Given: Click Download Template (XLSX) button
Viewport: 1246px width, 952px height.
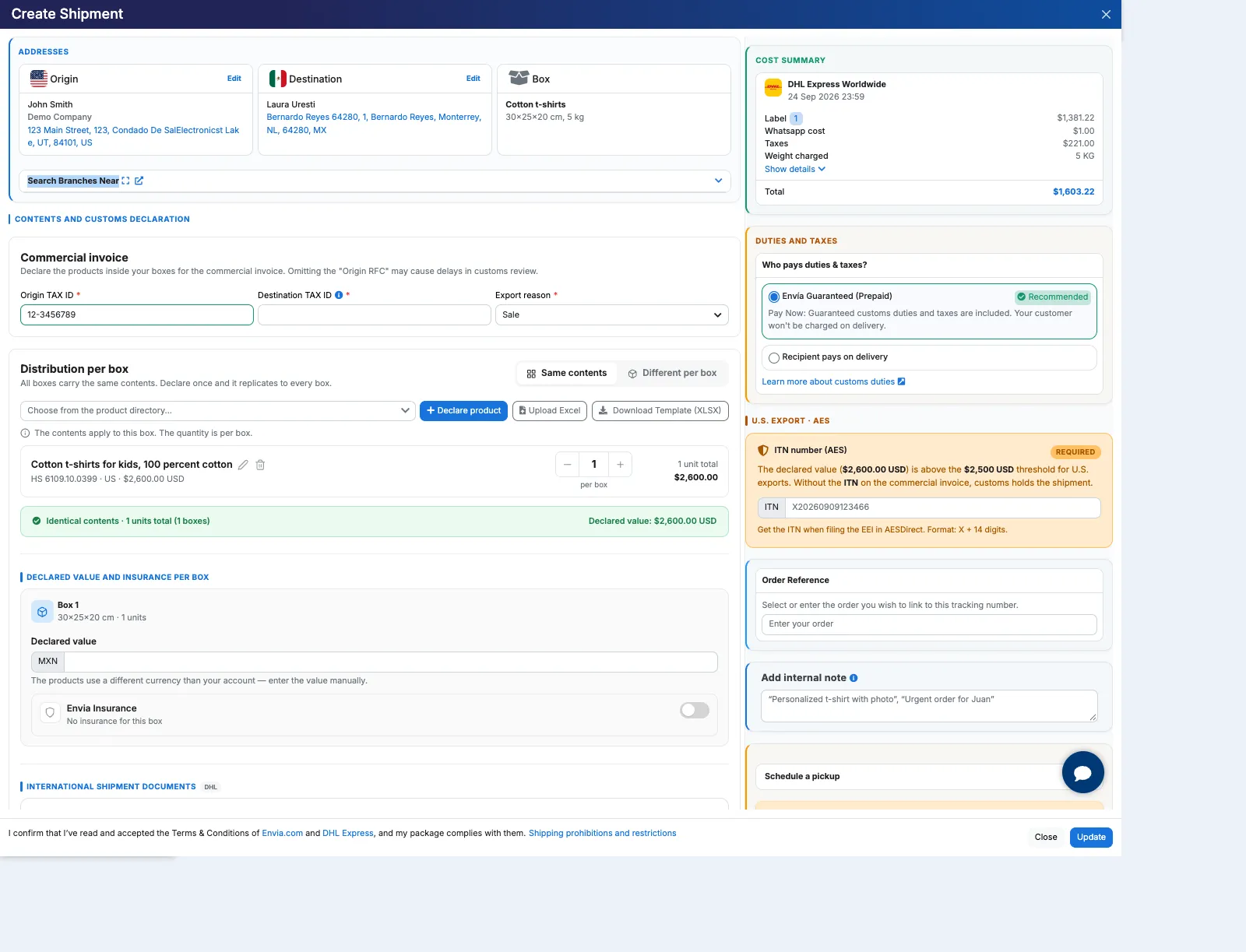Looking at the screenshot, I should pyautogui.click(x=660, y=410).
